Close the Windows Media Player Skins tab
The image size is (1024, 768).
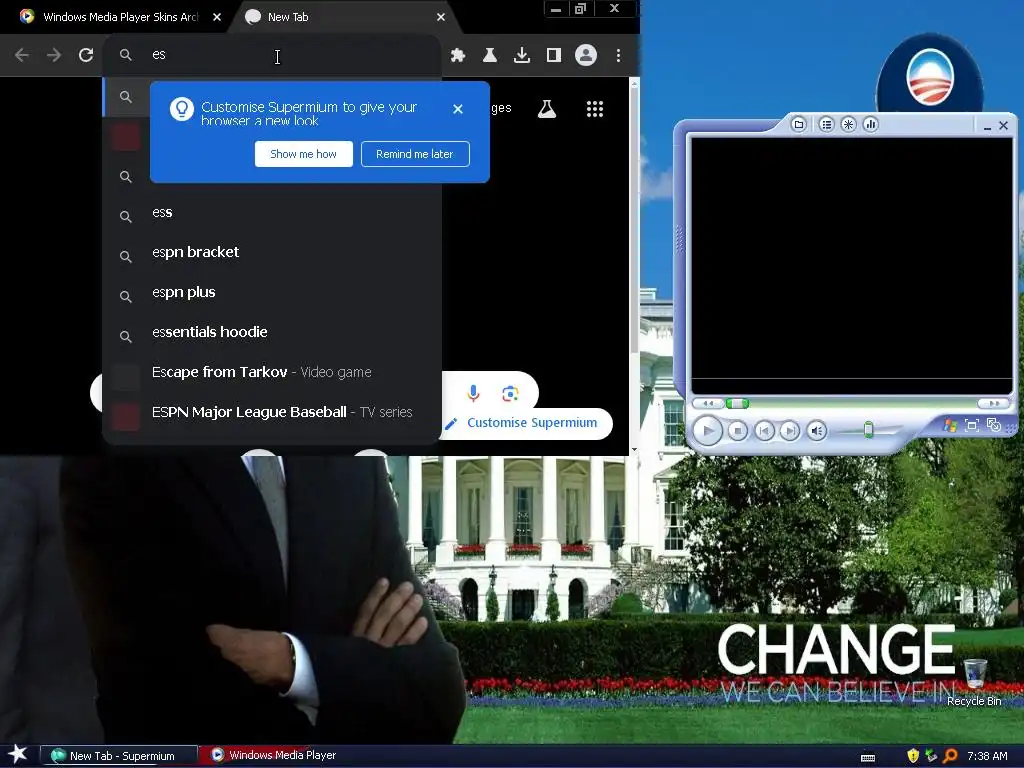(x=217, y=17)
